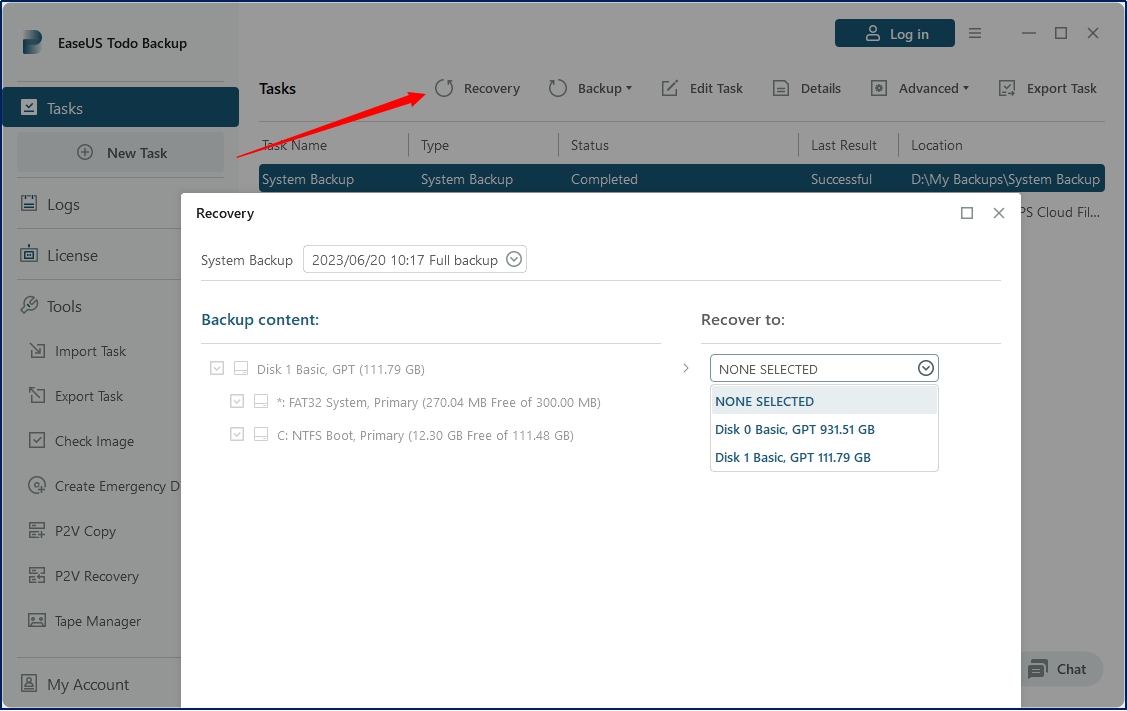1127x711 pixels.
Task: Click the FAT32 System partition label
Action: click(438, 402)
